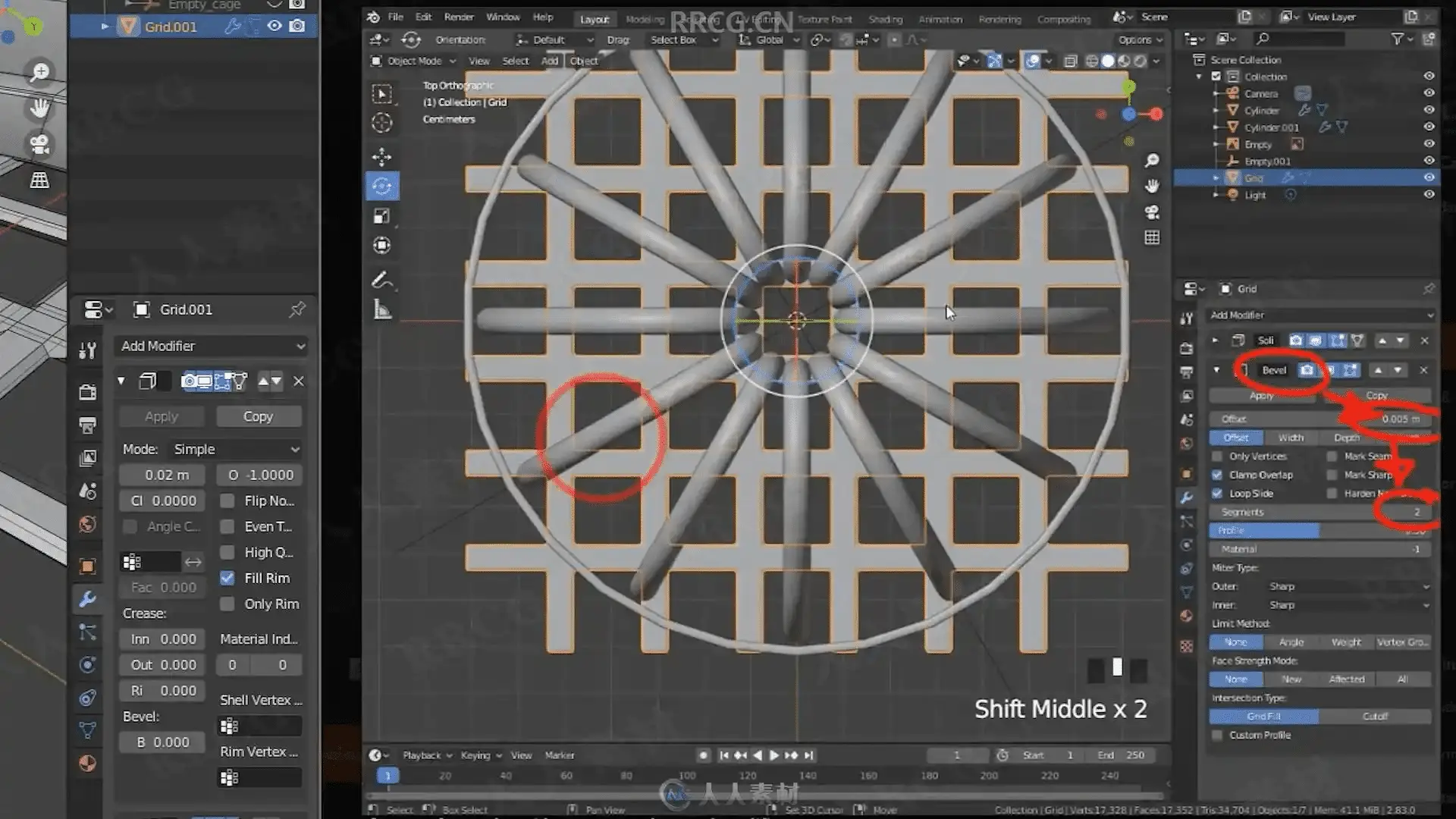1456x819 pixels.
Task: Choose the Measure tool
Action: click(382, 309)
